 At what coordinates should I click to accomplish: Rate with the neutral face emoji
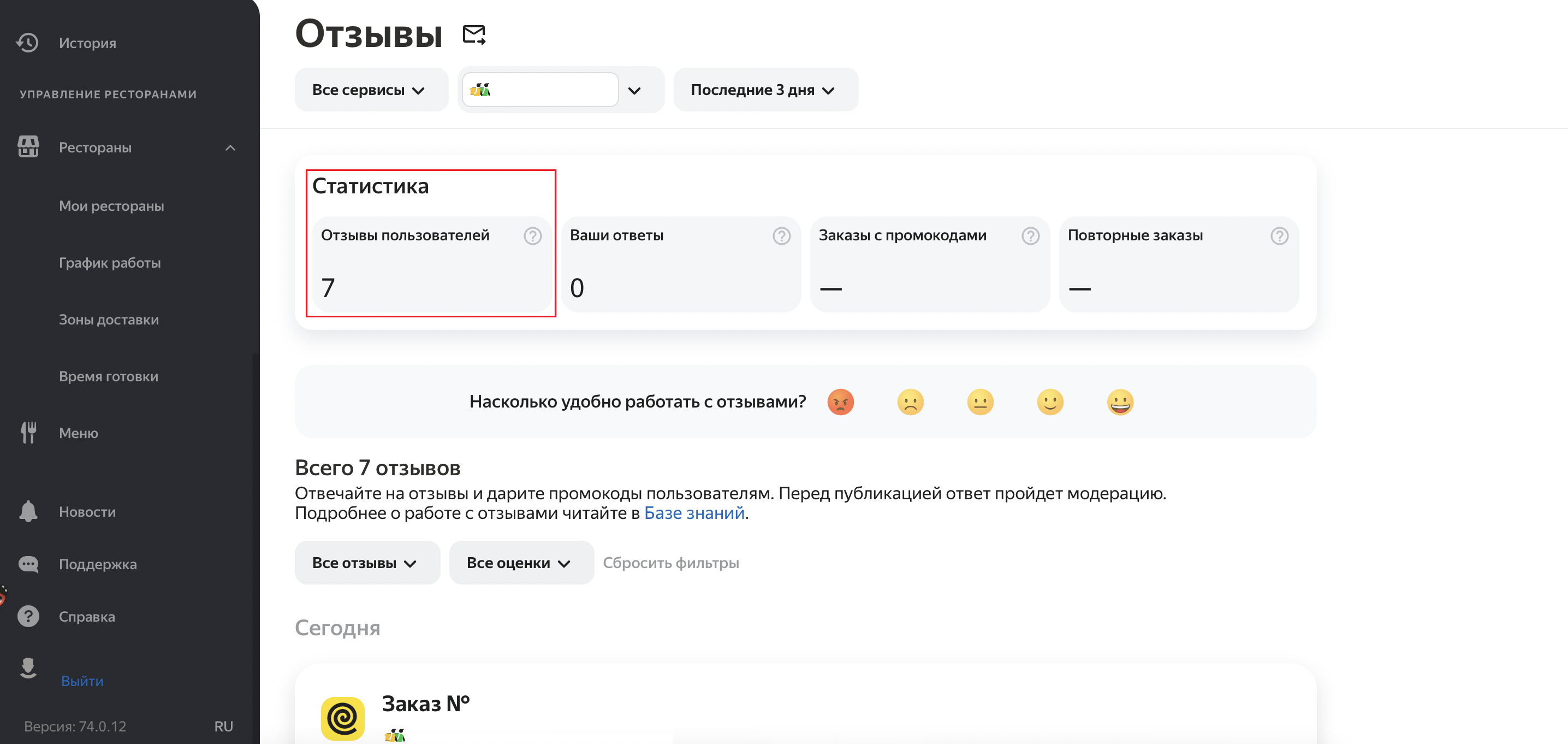(x=981, y=402)
